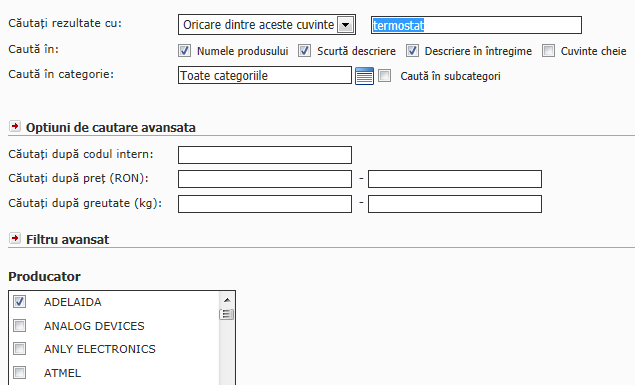Expand Optiuni de cautare avansata section
This screenshot has width=635, height=385.
[111, 128]
